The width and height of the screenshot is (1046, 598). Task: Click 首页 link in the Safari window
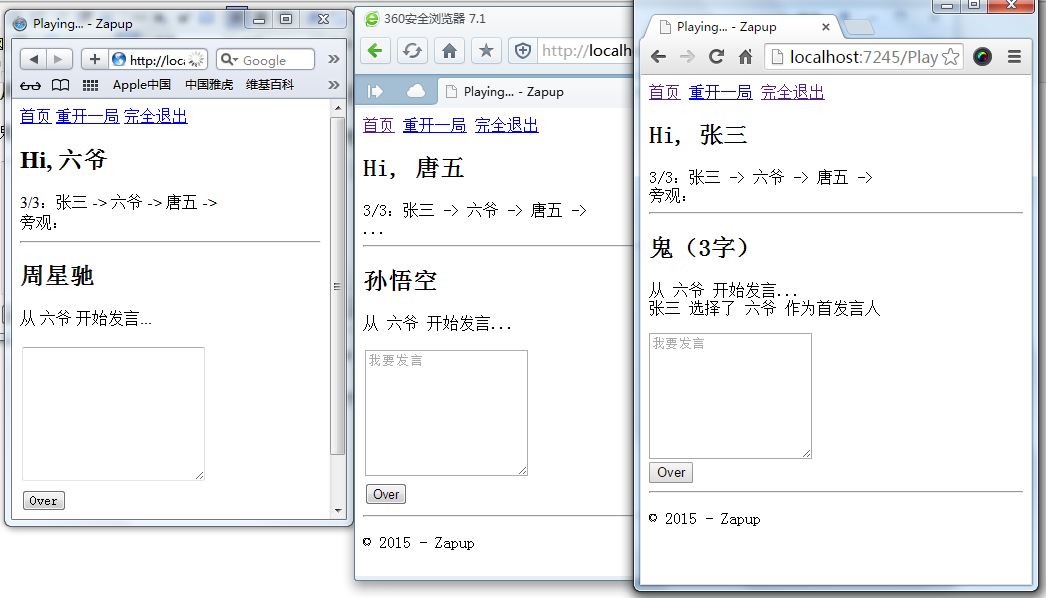point(35,116)
